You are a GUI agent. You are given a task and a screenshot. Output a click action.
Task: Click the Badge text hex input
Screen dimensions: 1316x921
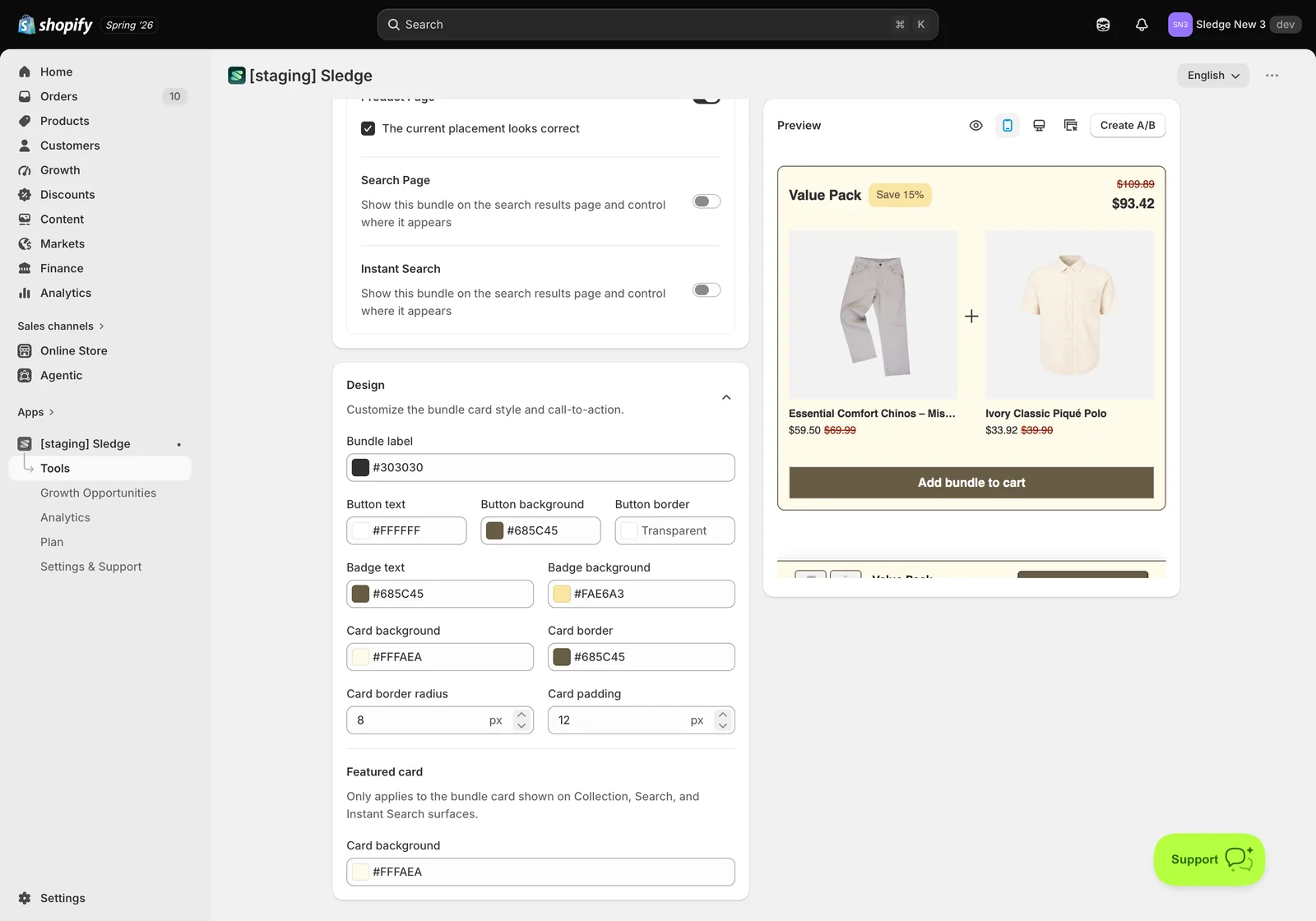(x=440, y=594)
